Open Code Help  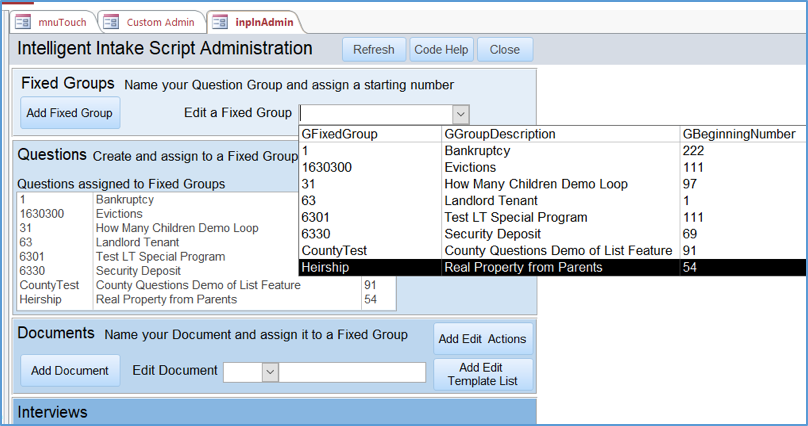441,50
